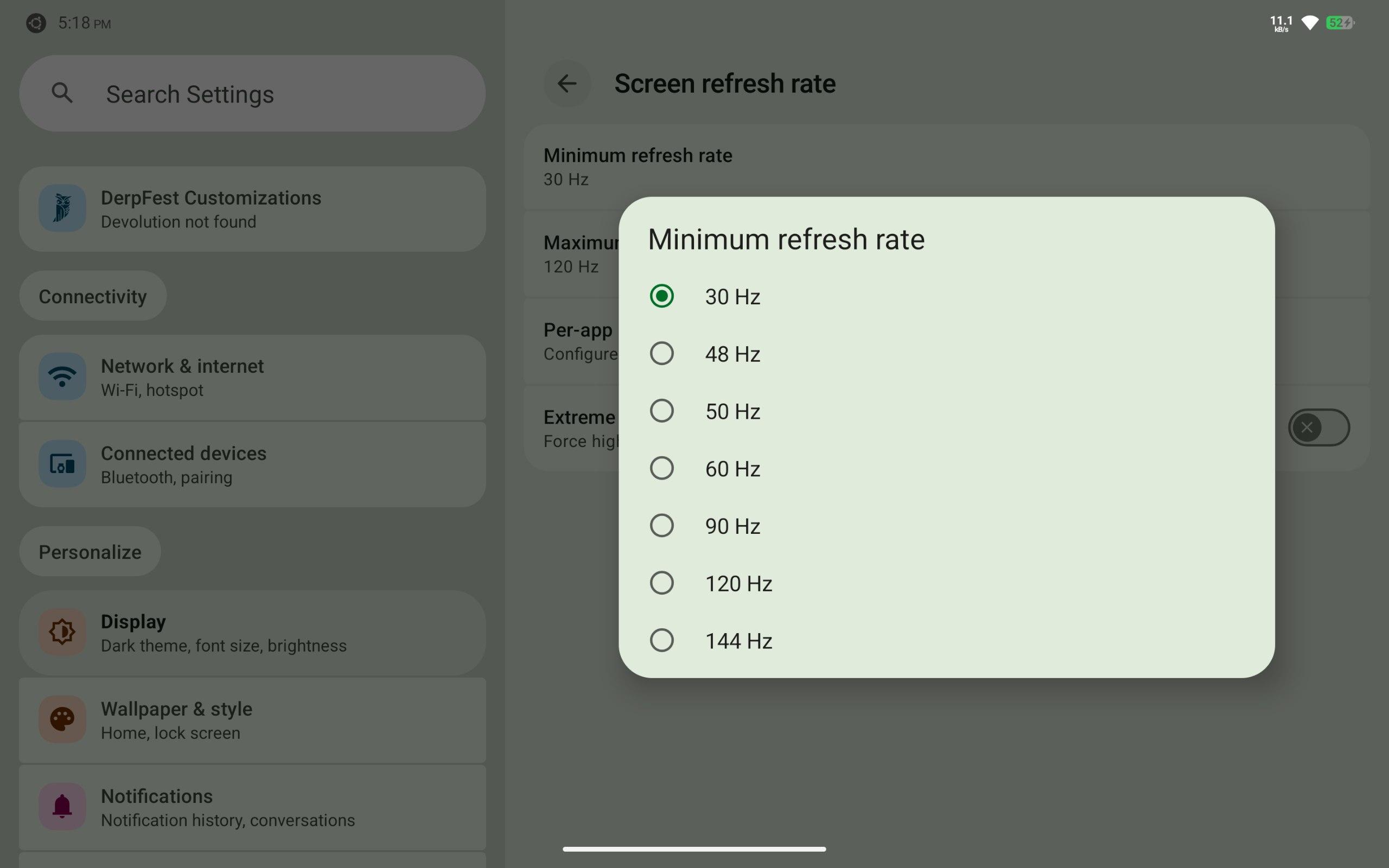Click the search magnifier icon

pyautogui.click(x=62, y=93)
